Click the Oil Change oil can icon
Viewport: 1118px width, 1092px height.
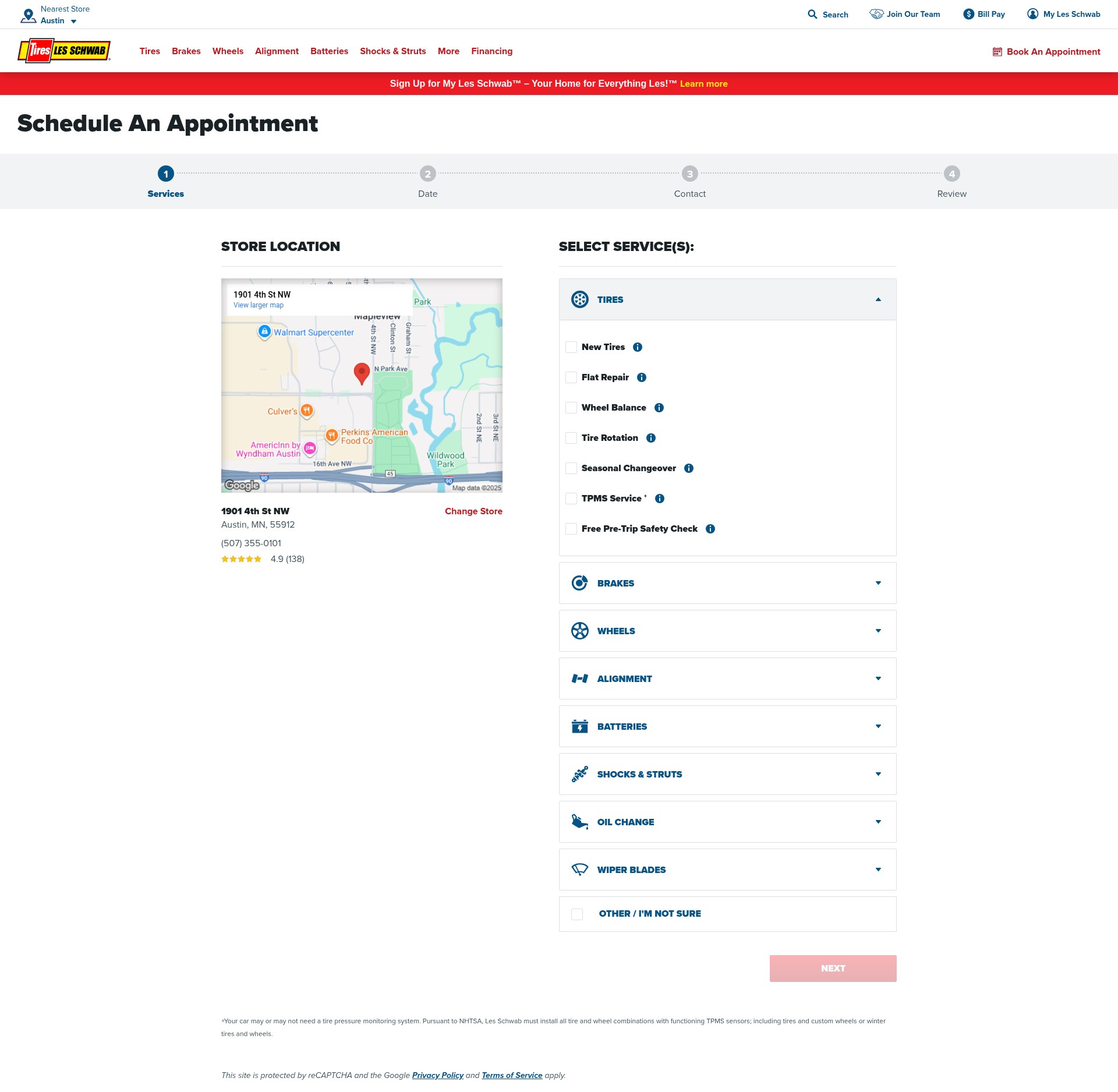tap(579, 822)
